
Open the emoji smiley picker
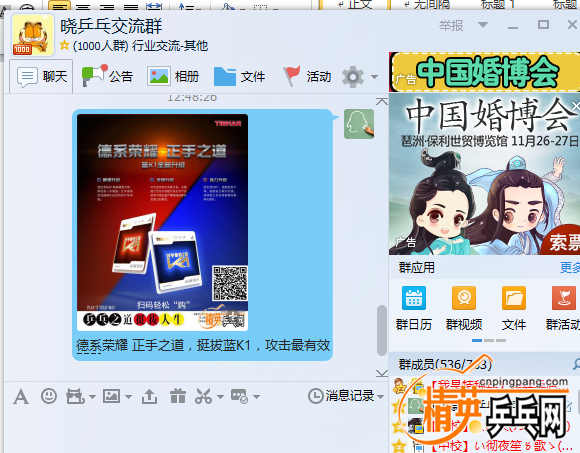49,396
